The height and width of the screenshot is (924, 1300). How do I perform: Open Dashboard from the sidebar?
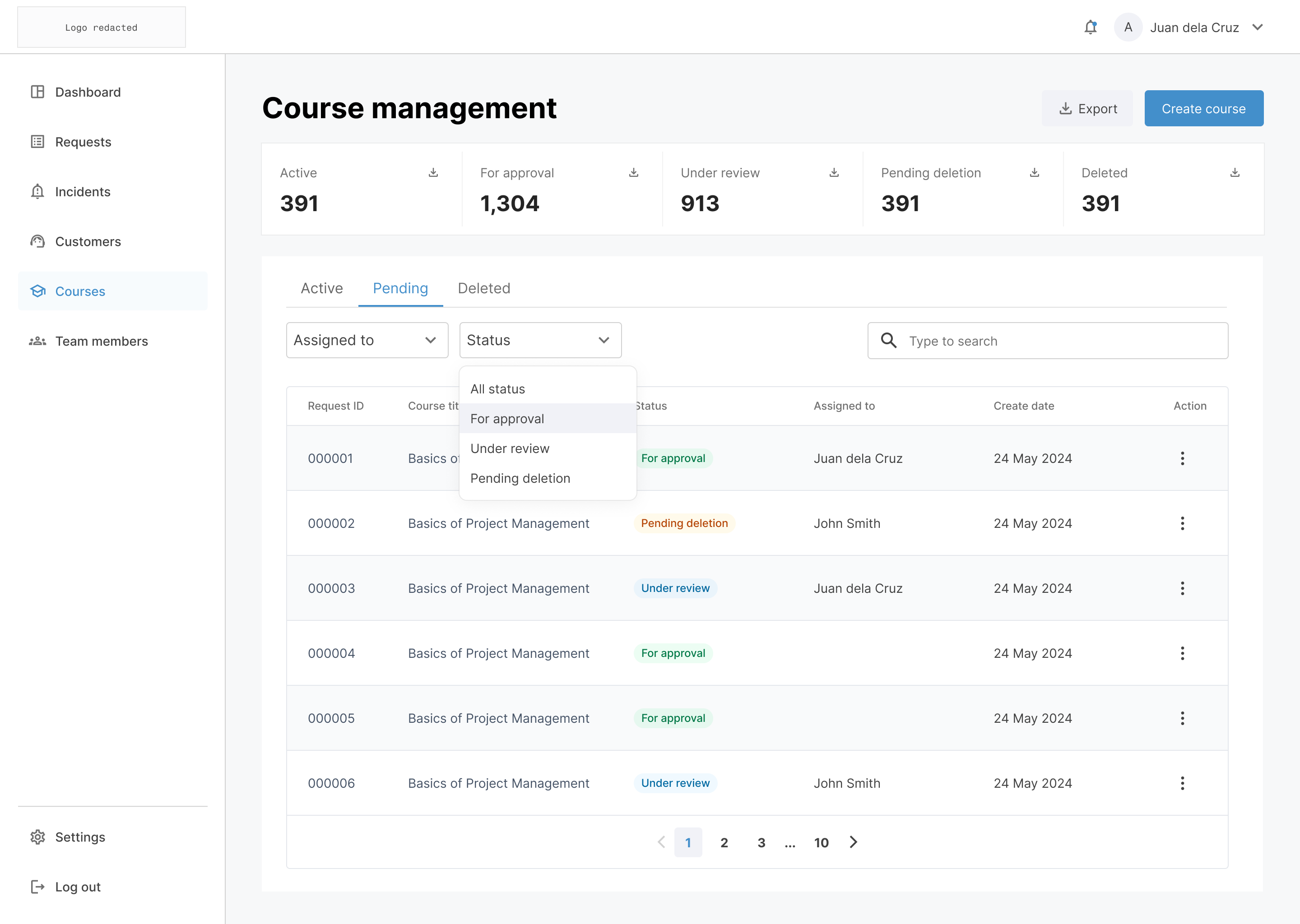pyautogui.click(x=88, y=92)
